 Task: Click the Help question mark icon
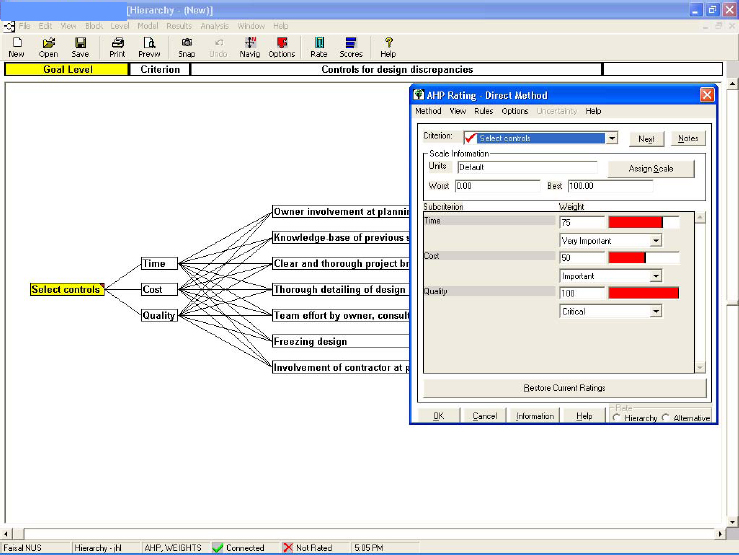tap(388, 47)
